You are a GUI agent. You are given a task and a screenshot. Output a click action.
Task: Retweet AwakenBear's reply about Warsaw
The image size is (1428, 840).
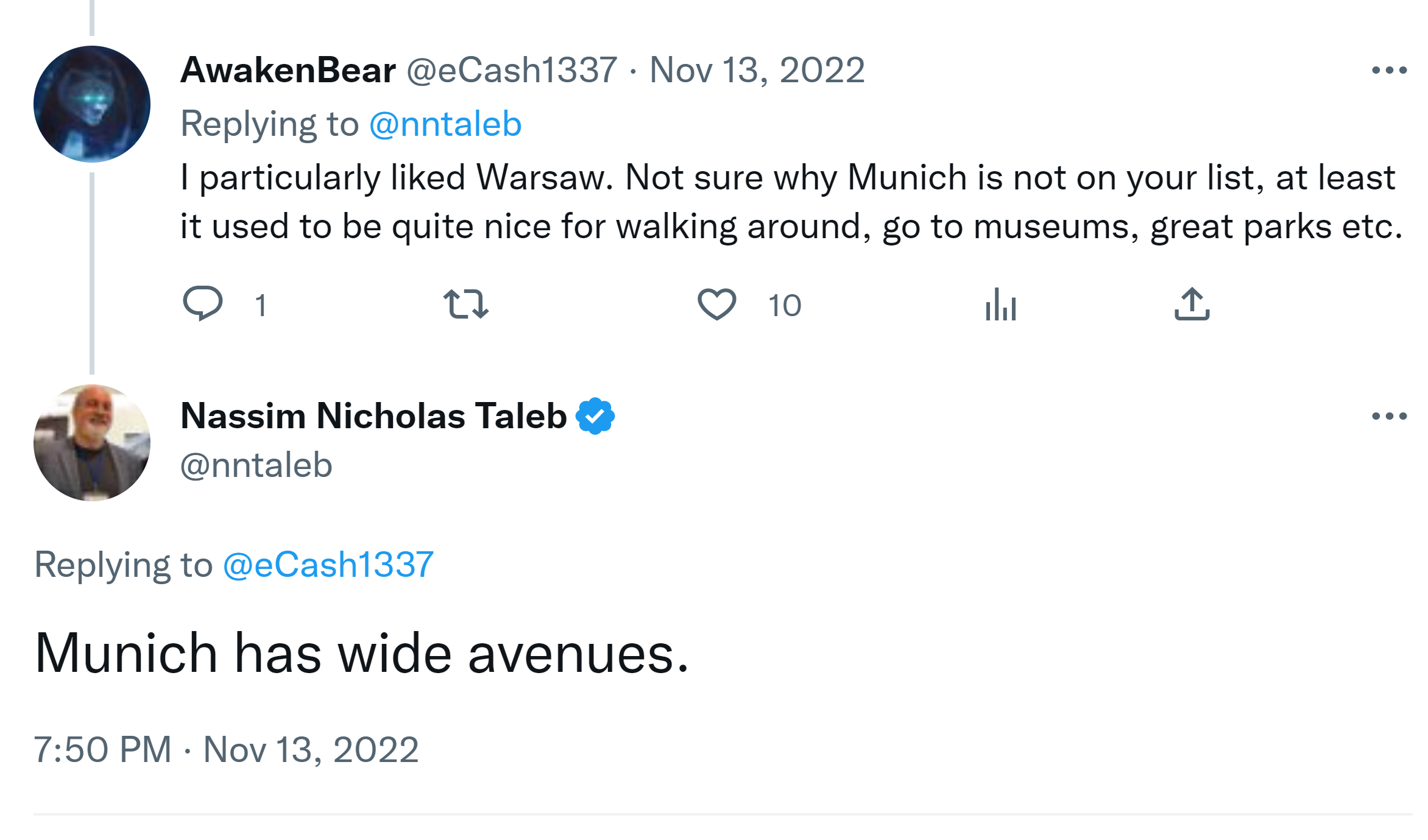[x=465, y=304]
